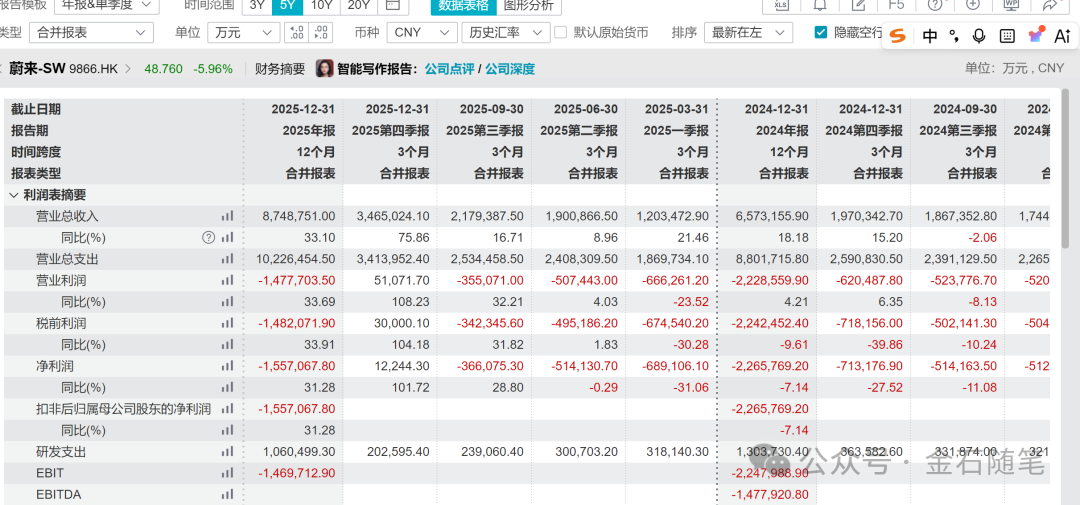Open the help question mark icon
1080x505 pixels.
point(935,4)
